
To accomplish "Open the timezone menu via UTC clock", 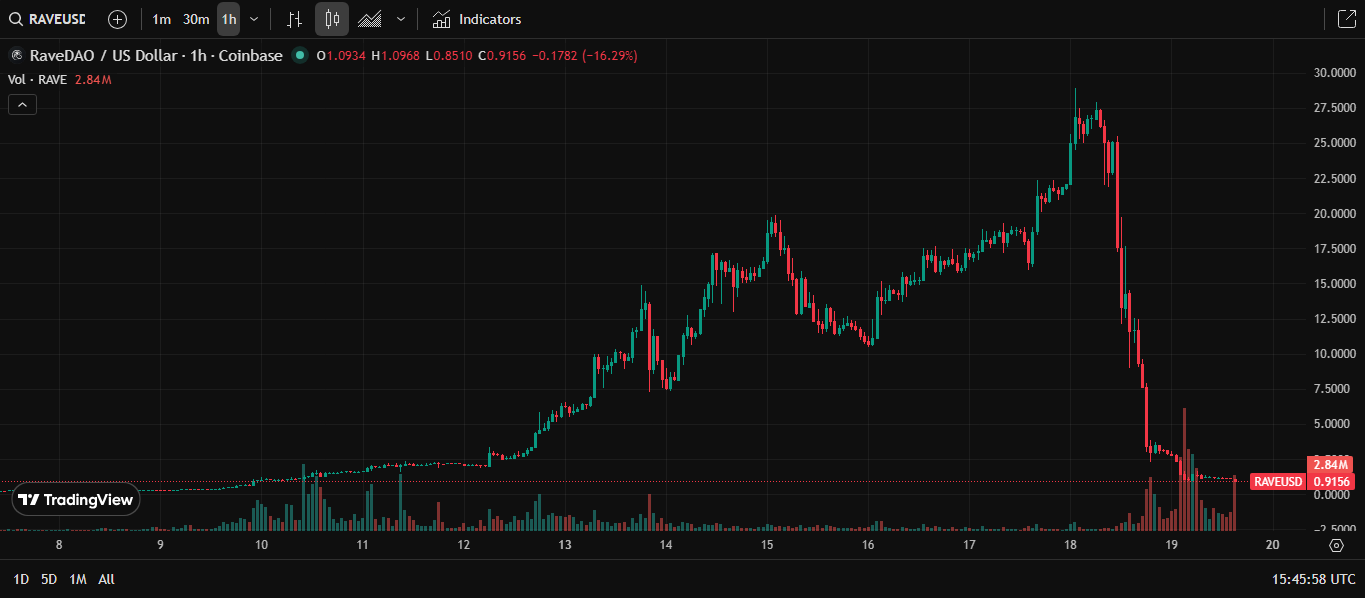I will (x=1311, y=578).
